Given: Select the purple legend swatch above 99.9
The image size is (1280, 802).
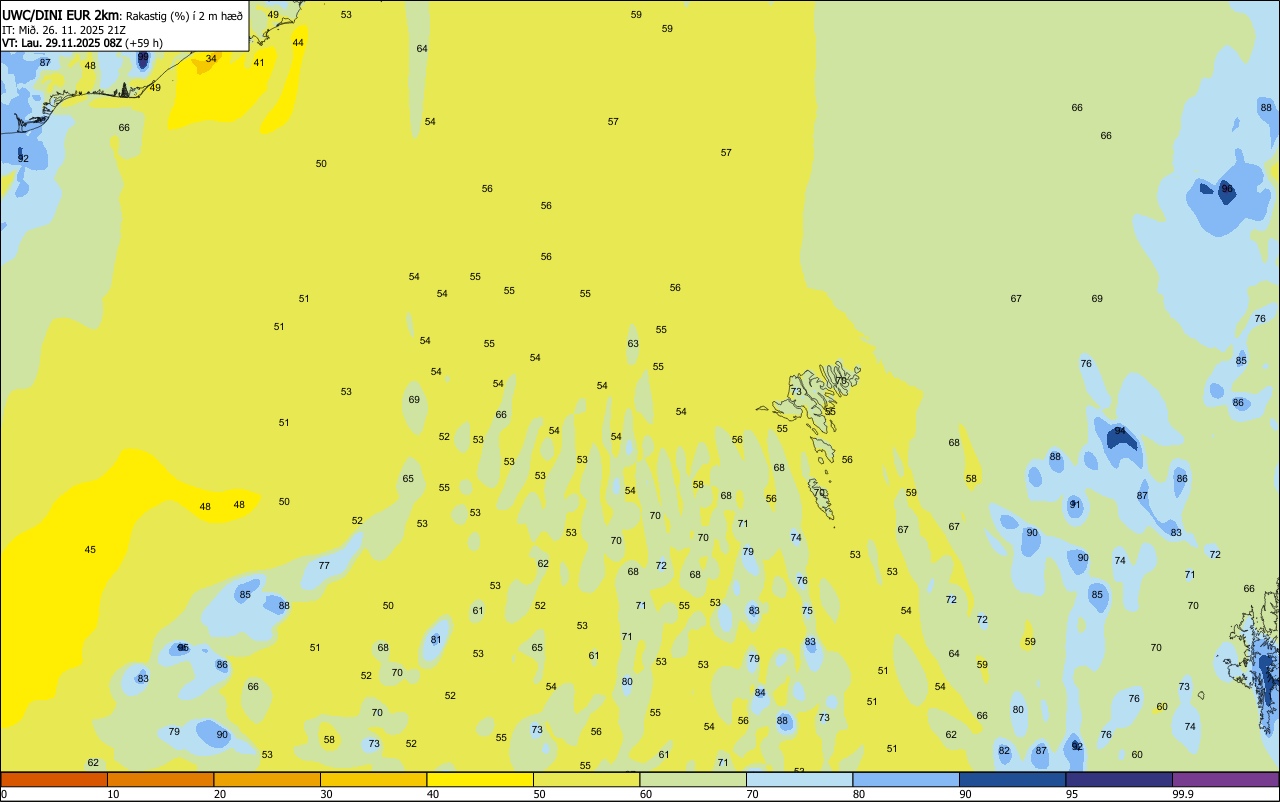Looking at the screenshot, I should (1225, 779).
